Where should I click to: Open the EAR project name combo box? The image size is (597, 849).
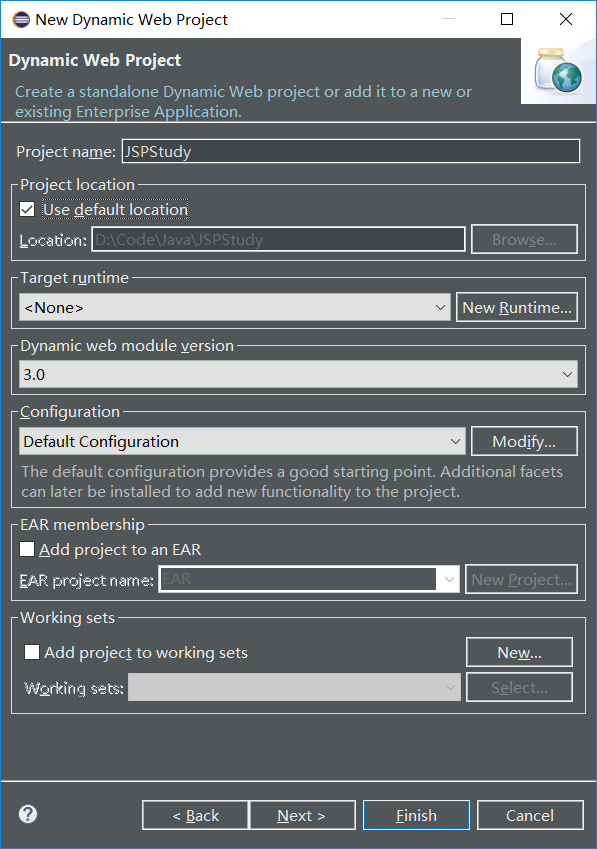coord(447,579)
